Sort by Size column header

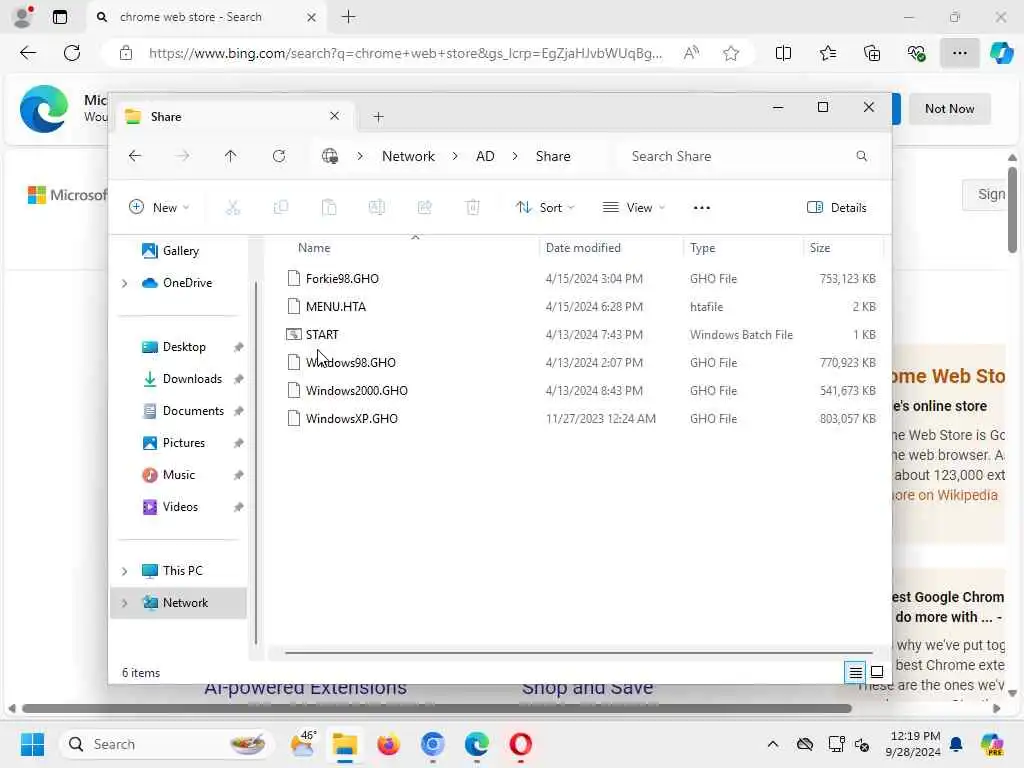[820, 248]
